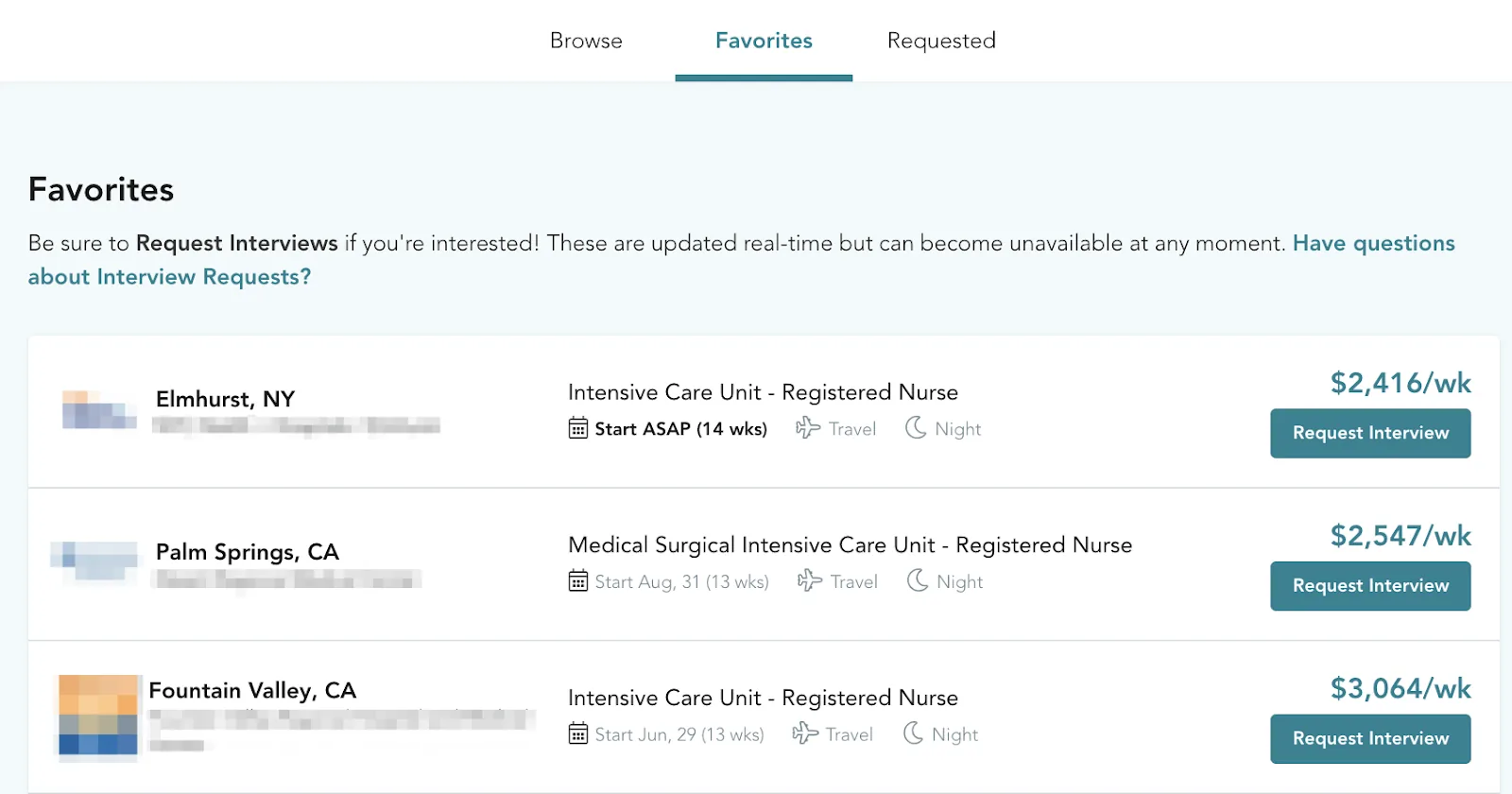Screen dimensions: 1512x794
Task: Click calendar icon beside Start Jun, 29
Action: [x=578, y=734]
